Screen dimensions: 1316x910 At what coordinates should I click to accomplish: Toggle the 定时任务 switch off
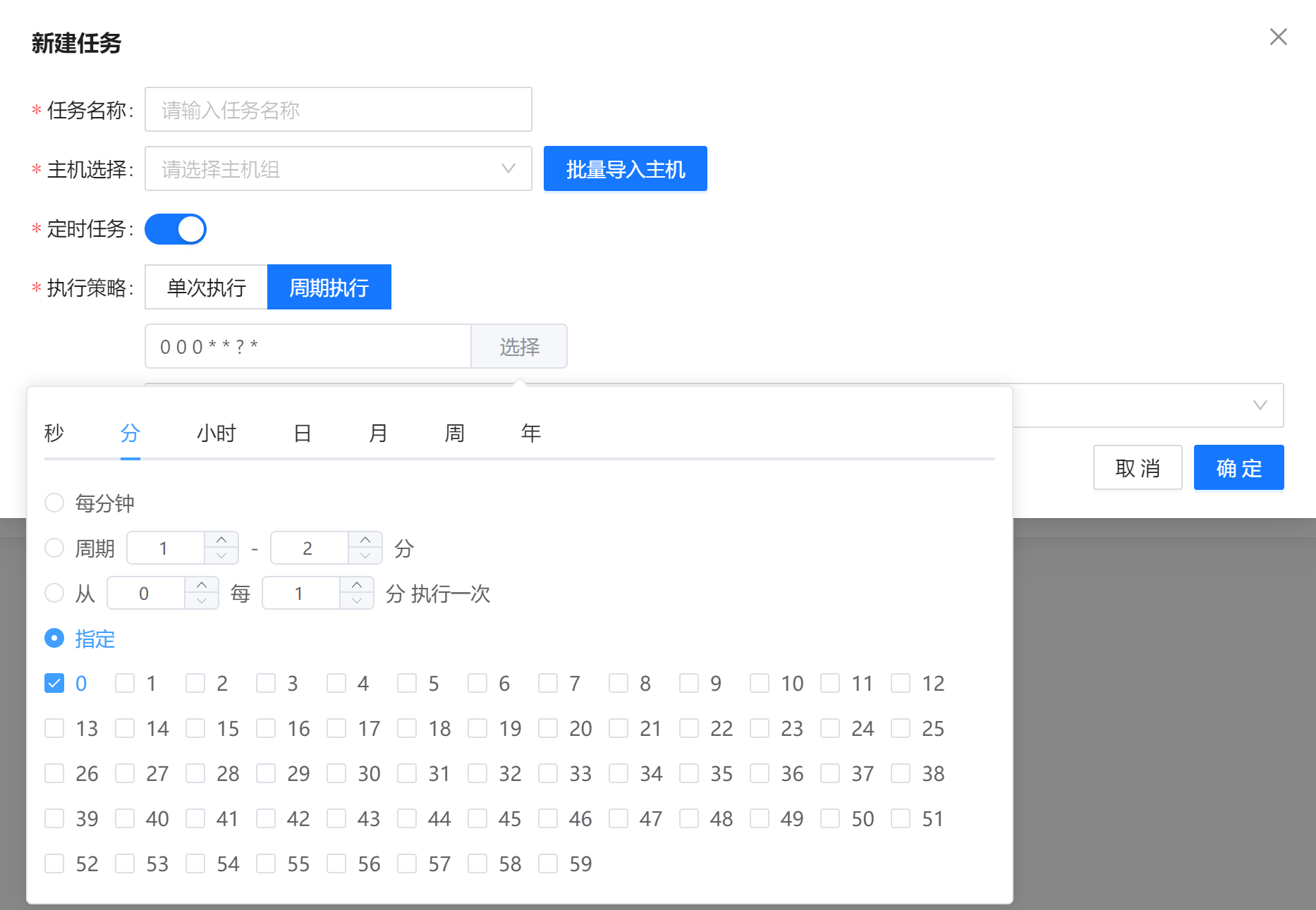click(x=176, y=229)
